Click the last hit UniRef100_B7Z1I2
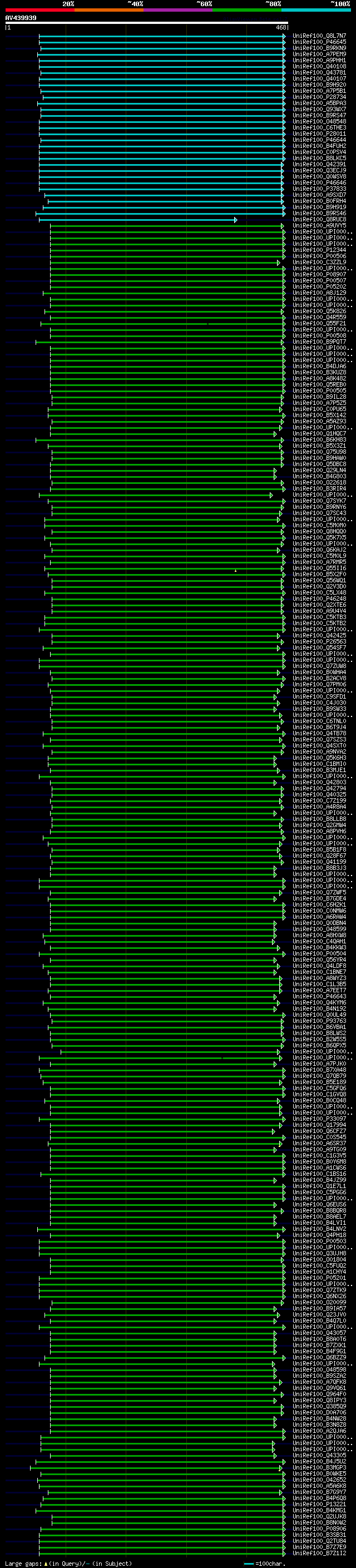This screenshot has width=356, height=1568. coord(319,1554)
